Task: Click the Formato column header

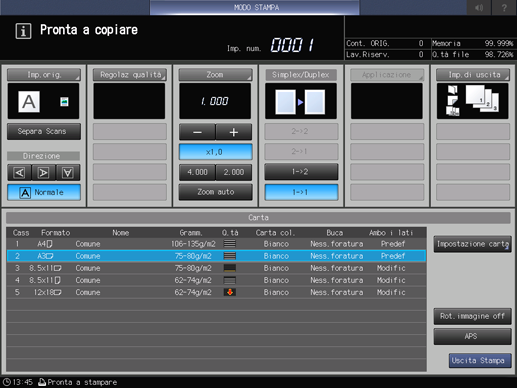Action: (55, 233)
